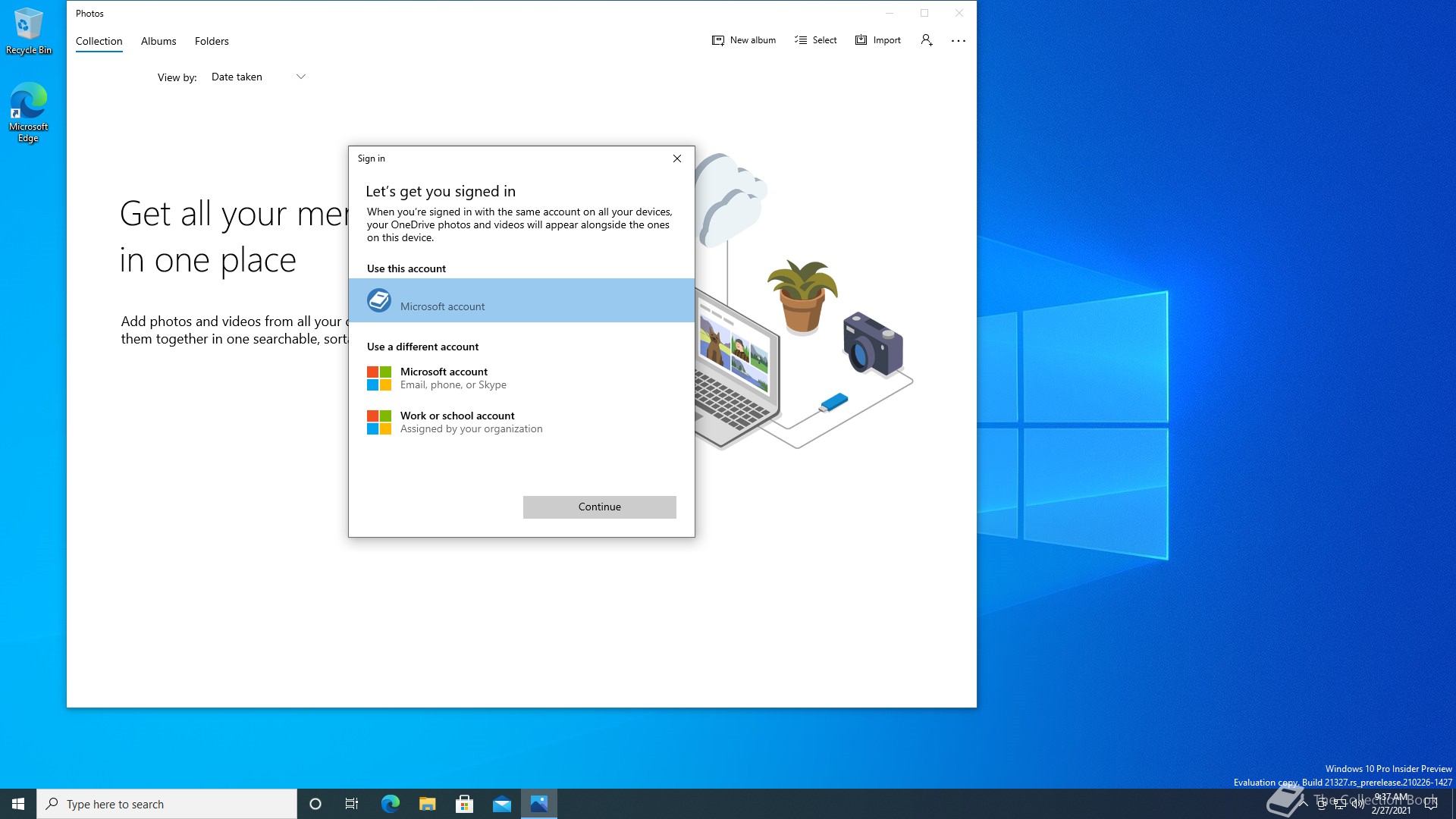Open File Explorer from the taskbar
Screen dimensions: 1456x819
point(428,804)
